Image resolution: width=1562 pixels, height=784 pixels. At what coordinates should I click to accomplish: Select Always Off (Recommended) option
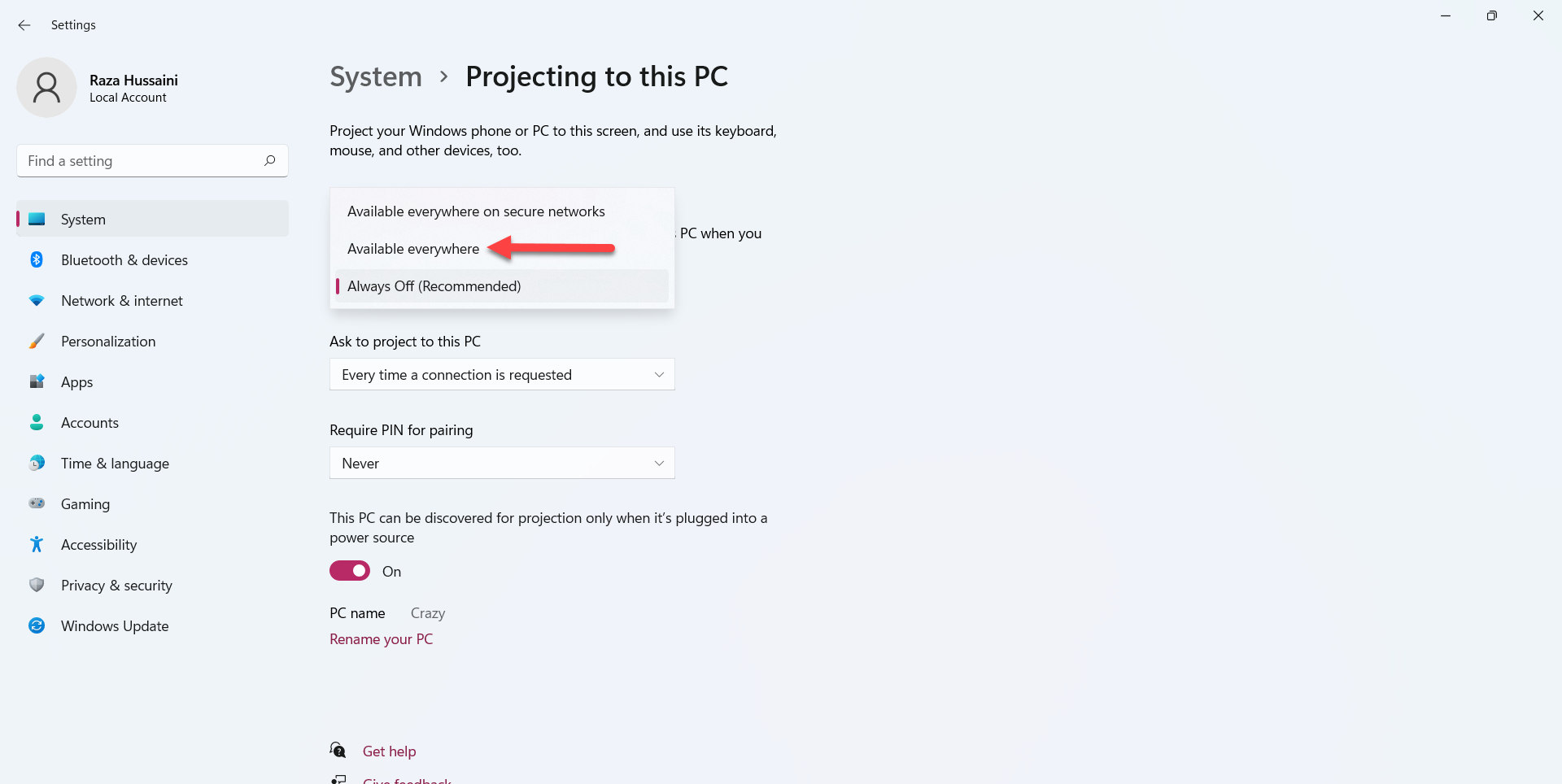434,286
